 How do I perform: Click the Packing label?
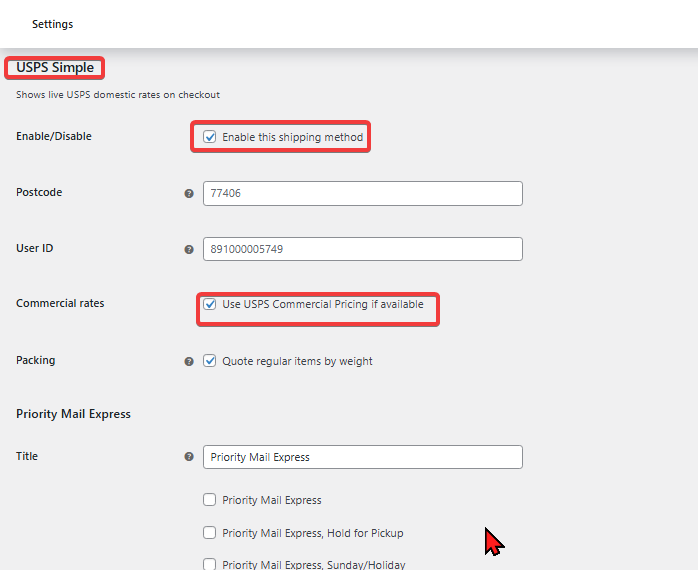[36, 360]
